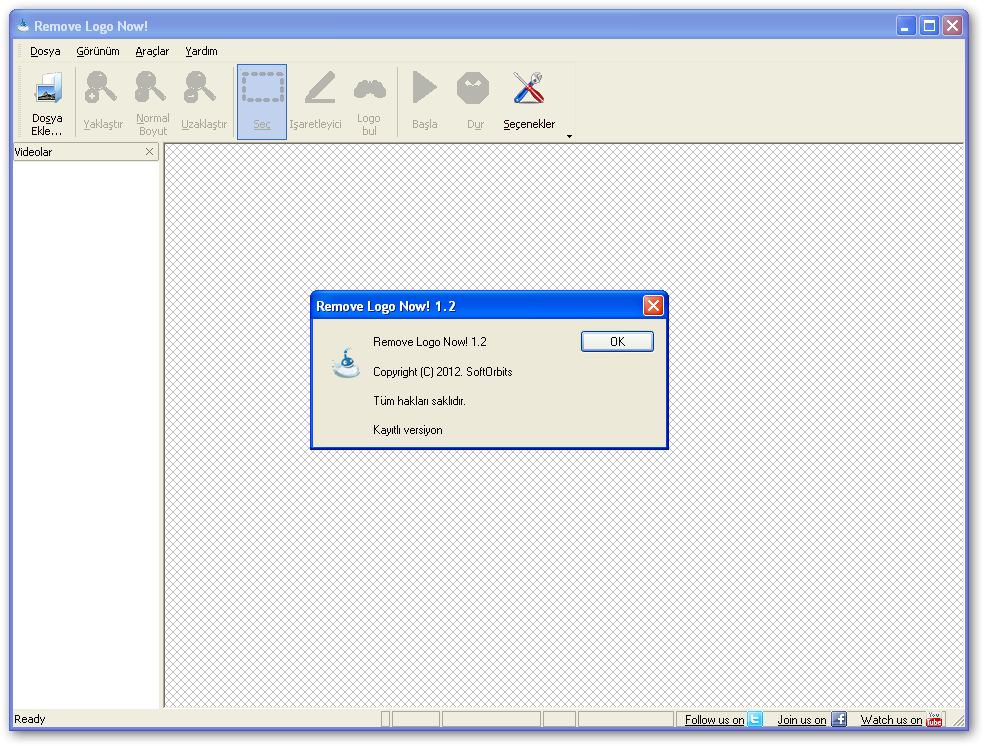Click the Normal Boyut magnifier icon

151,88
